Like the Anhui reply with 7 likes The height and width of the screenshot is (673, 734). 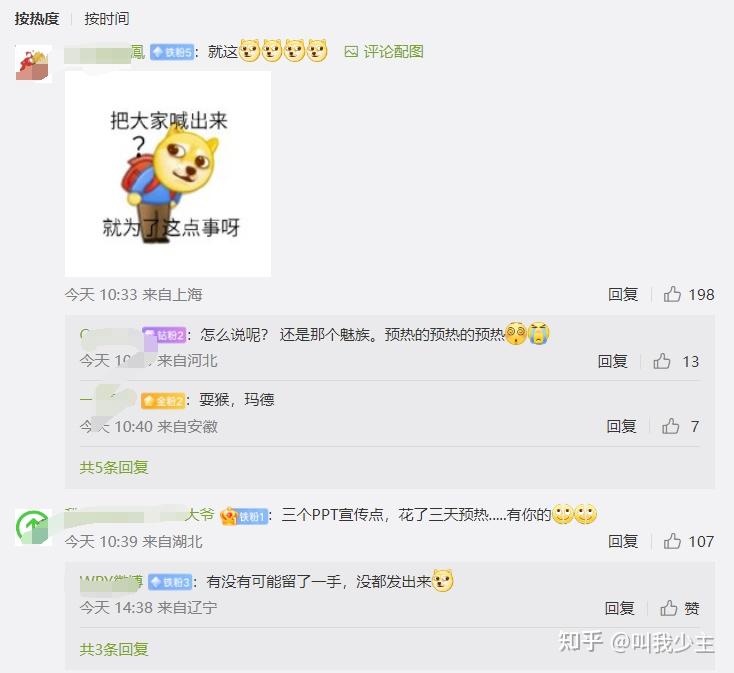pyautogui.click(x=670, y=426)
